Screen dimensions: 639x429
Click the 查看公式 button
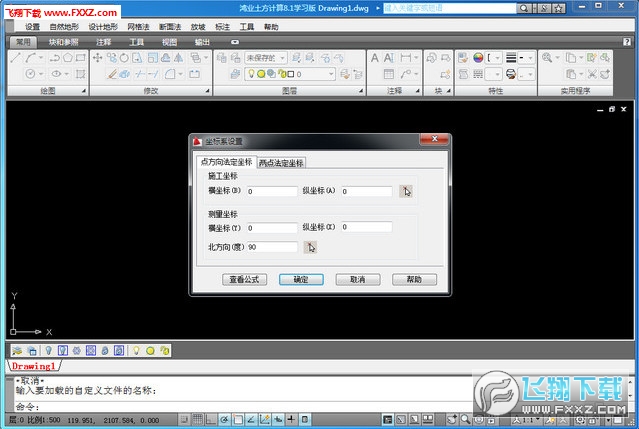(x=245, y=279)
